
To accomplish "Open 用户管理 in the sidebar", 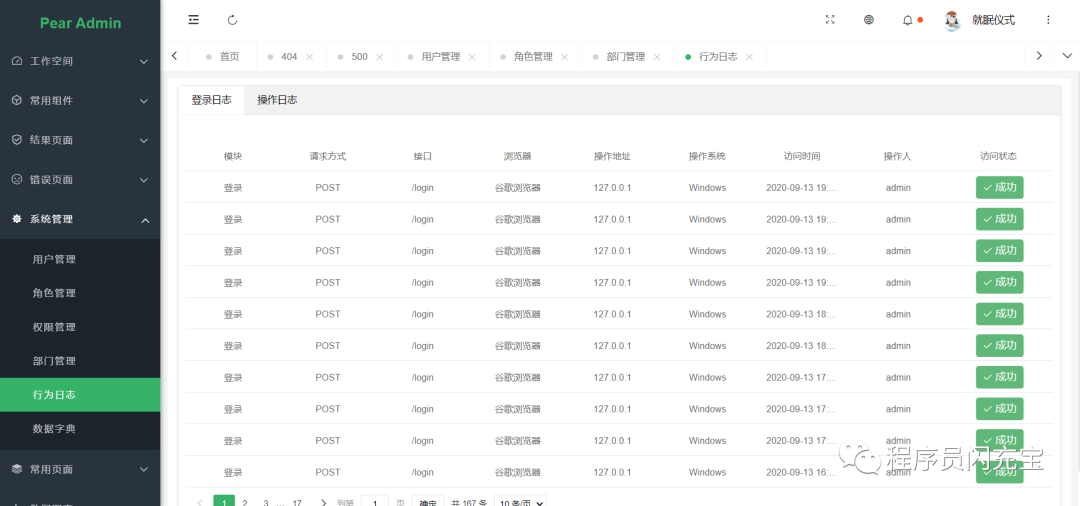I will [x=54, y=259].
